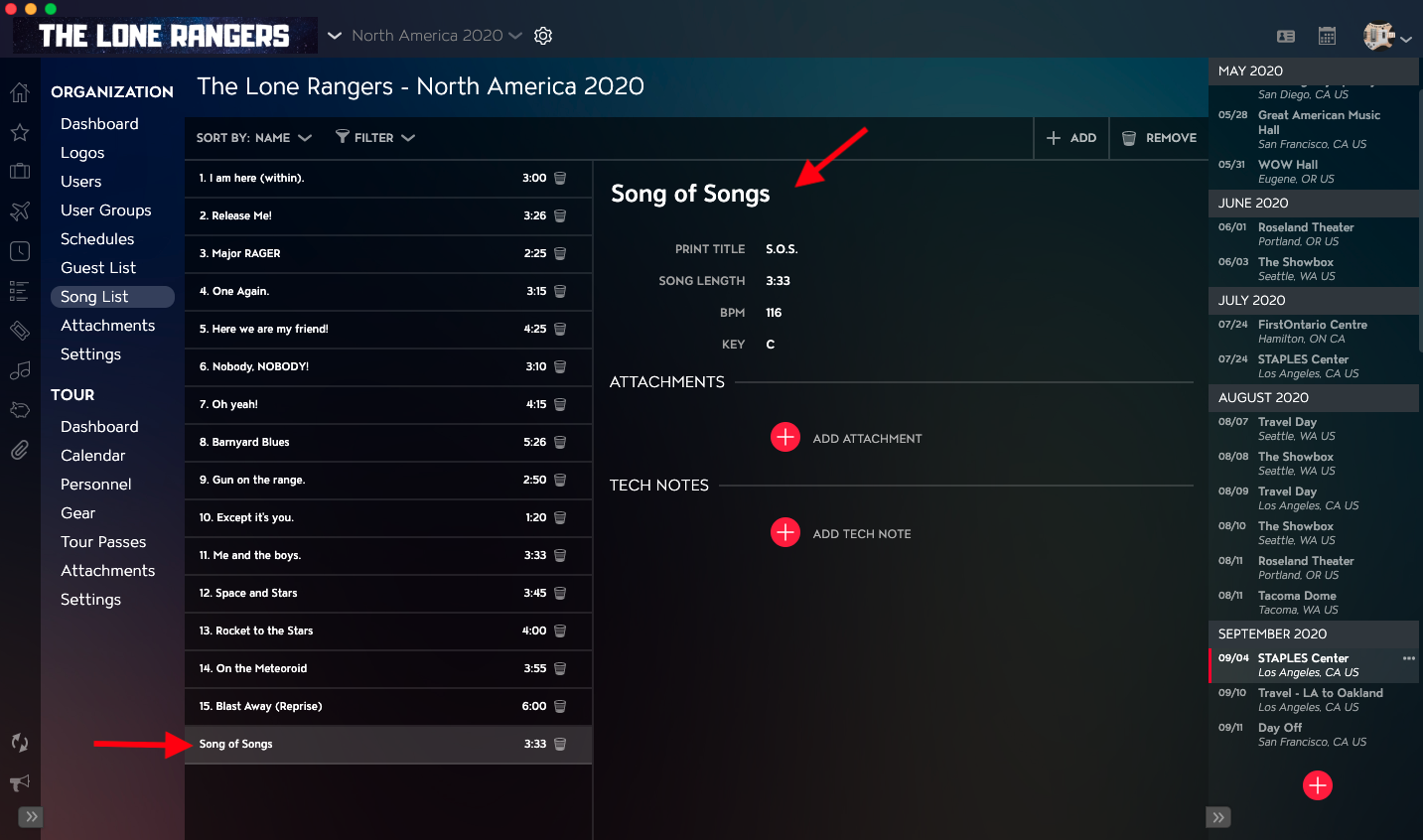Select song '6. Nobody. NOBODY!'
Screen dimensions: 1423x840
[x=388, y=366]
